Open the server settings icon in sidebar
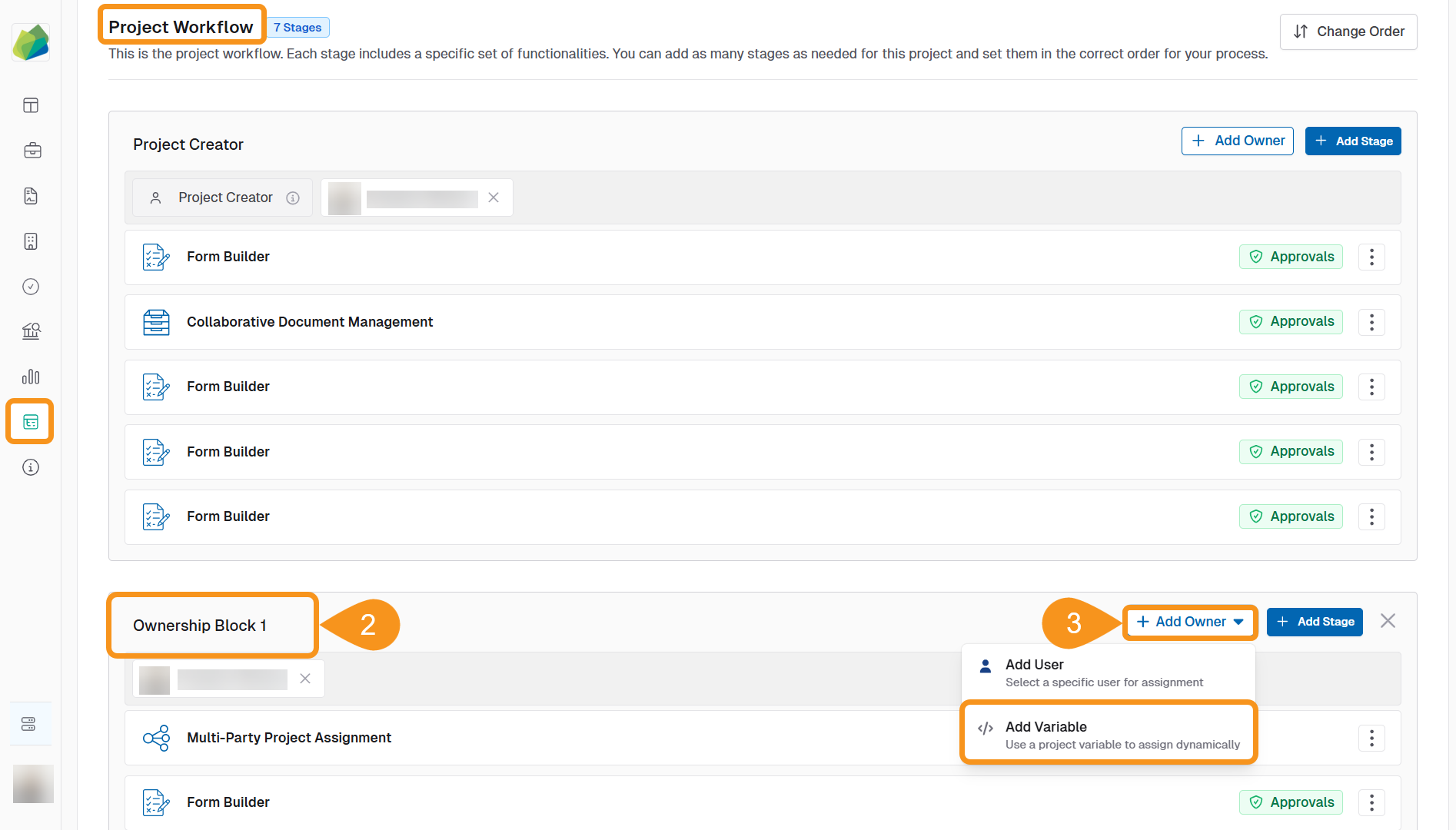Image resolution: width=1456 pixels, height=830 pixels. coord(29,724)
